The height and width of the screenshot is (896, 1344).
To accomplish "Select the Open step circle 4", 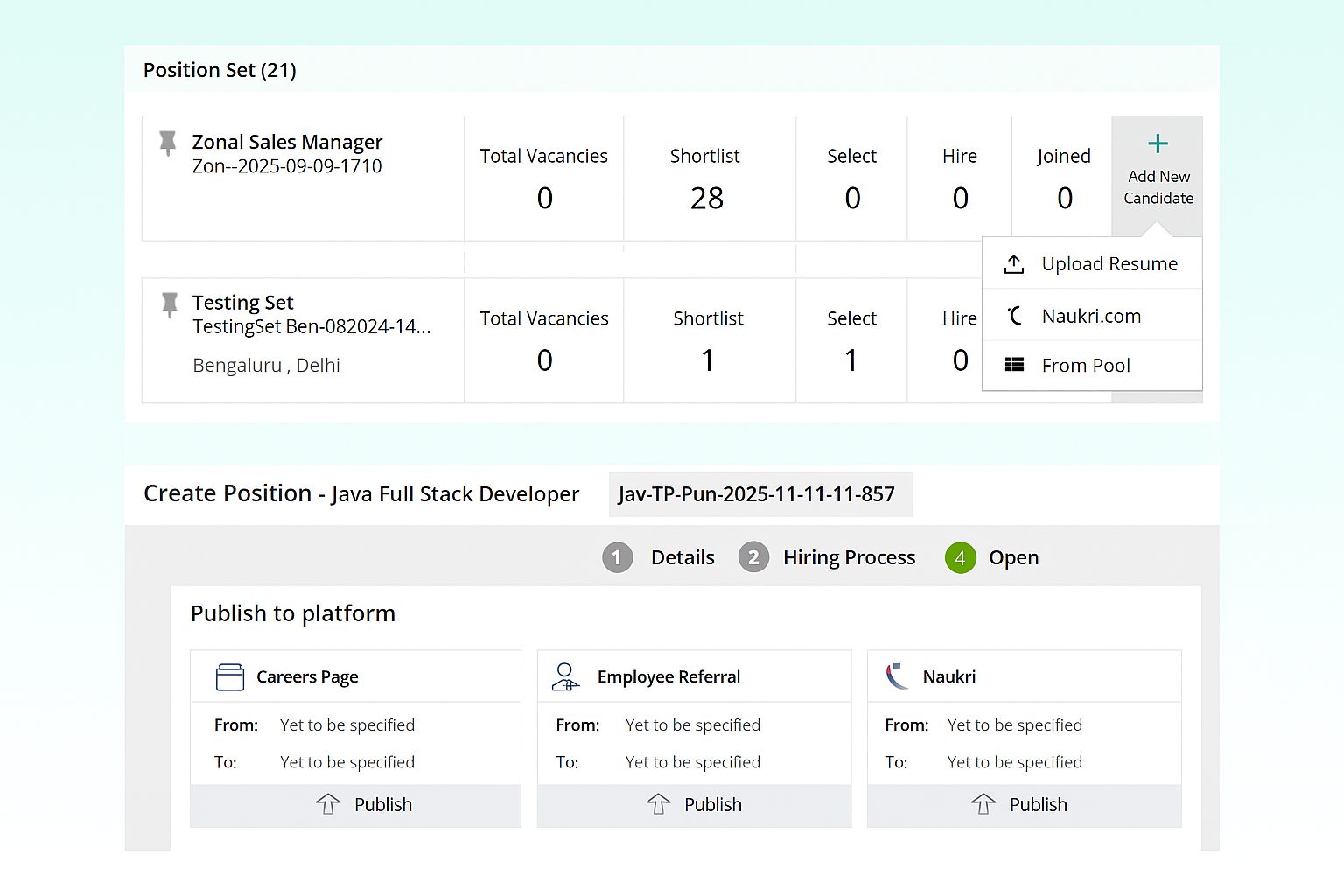I will tap(960, 557).
